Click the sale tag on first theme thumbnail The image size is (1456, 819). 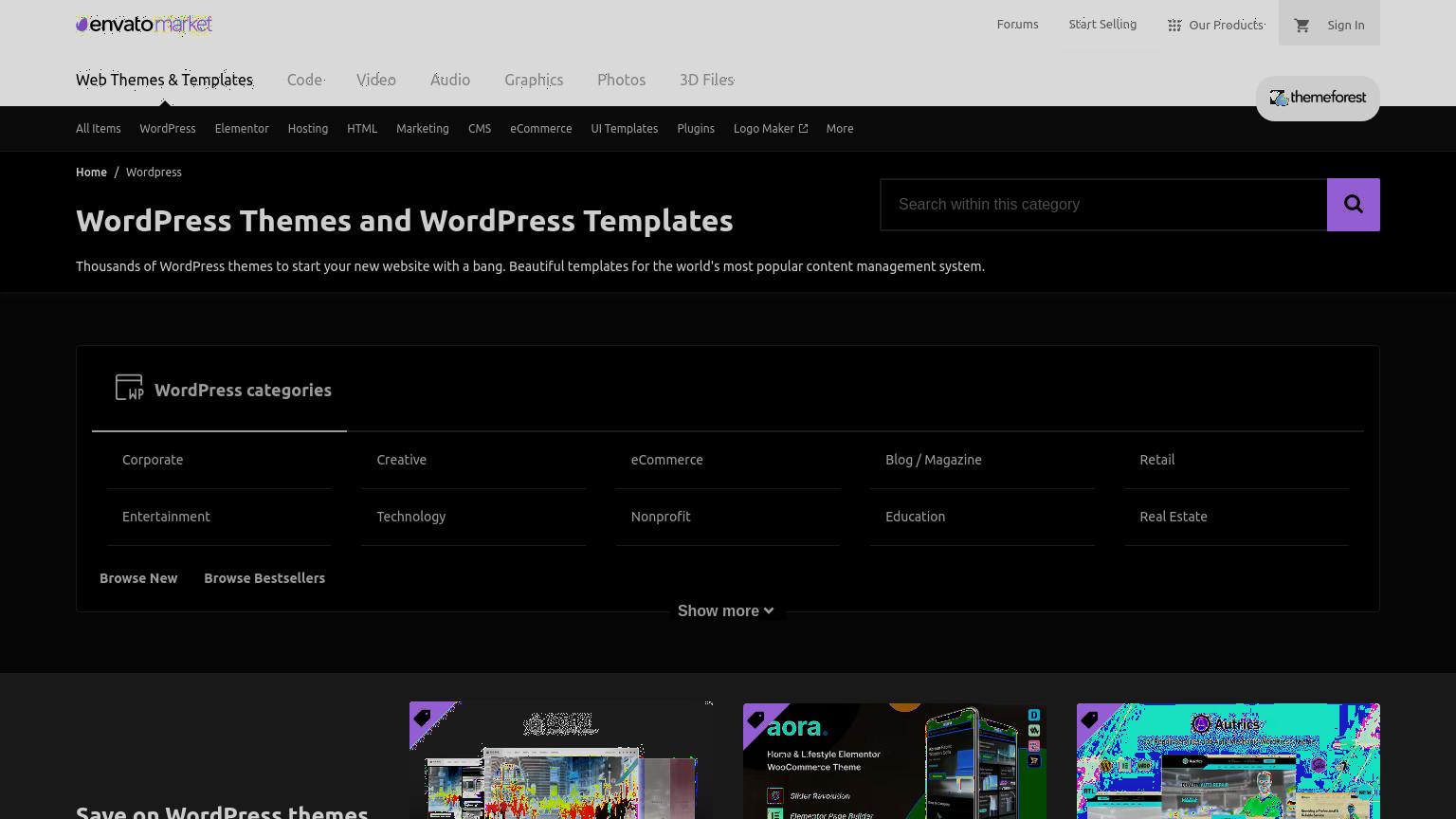(424, 718)
